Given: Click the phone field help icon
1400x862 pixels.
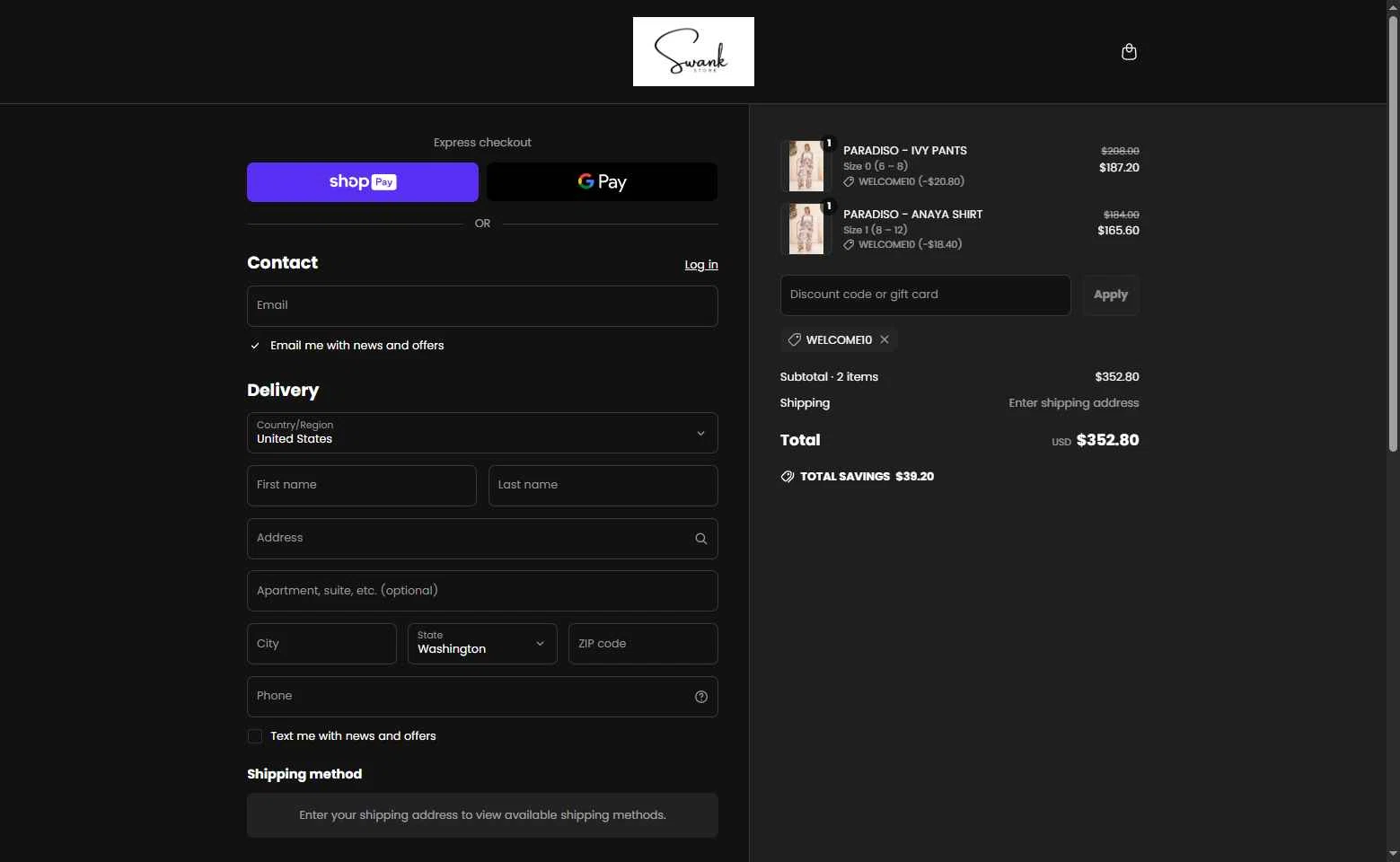Looking at the screenshot, I should [701, 697].
